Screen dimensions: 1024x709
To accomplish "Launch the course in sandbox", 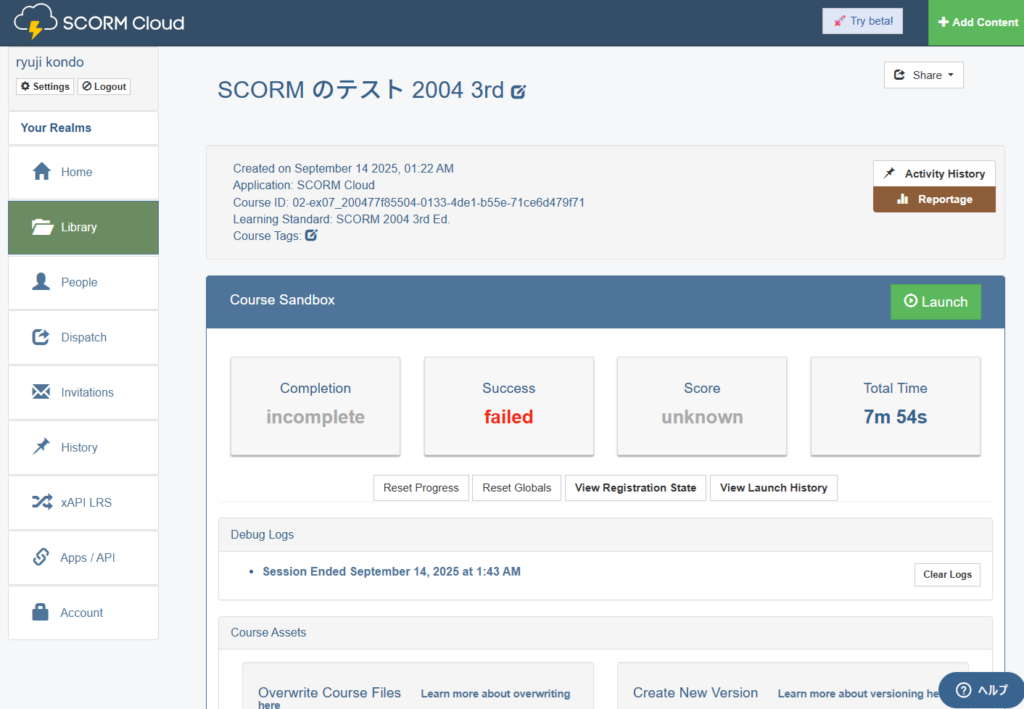I will click(x=935, y=302).
